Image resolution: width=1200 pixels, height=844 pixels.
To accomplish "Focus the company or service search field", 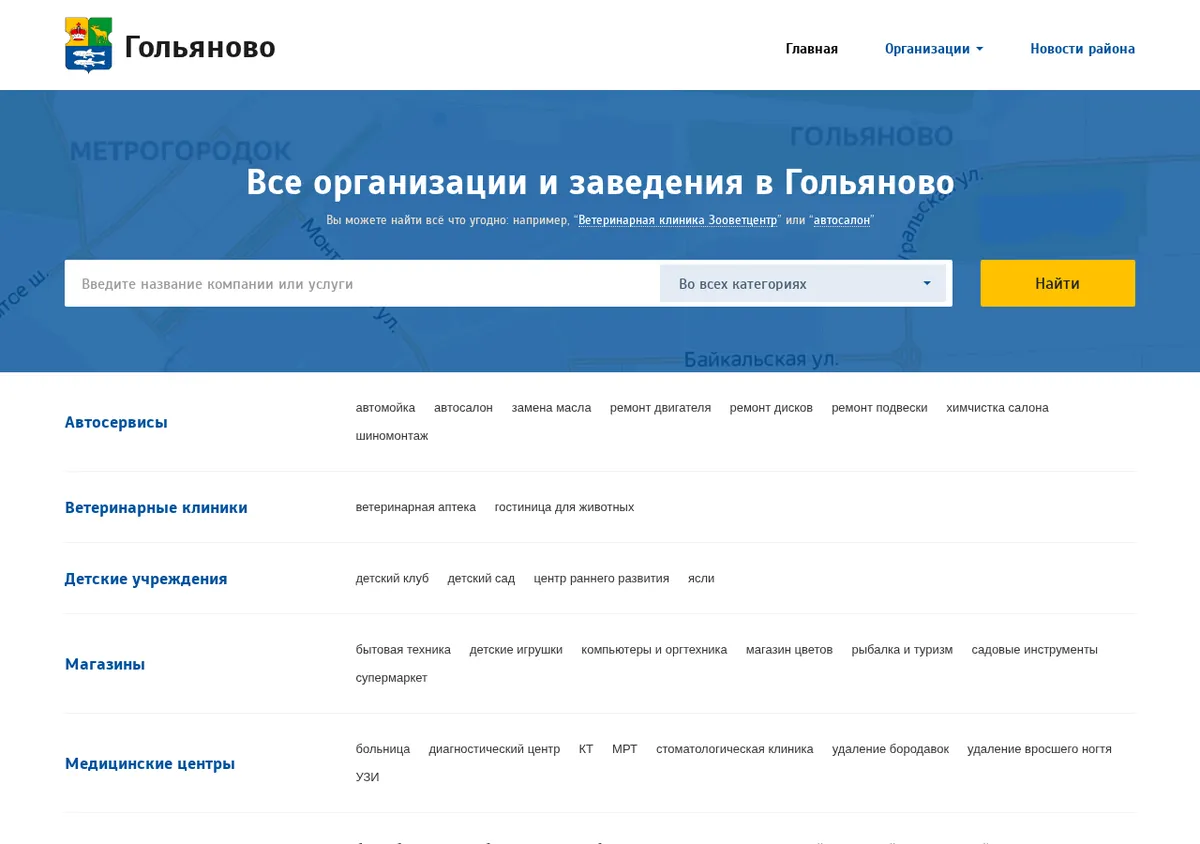I will (362, 283).
